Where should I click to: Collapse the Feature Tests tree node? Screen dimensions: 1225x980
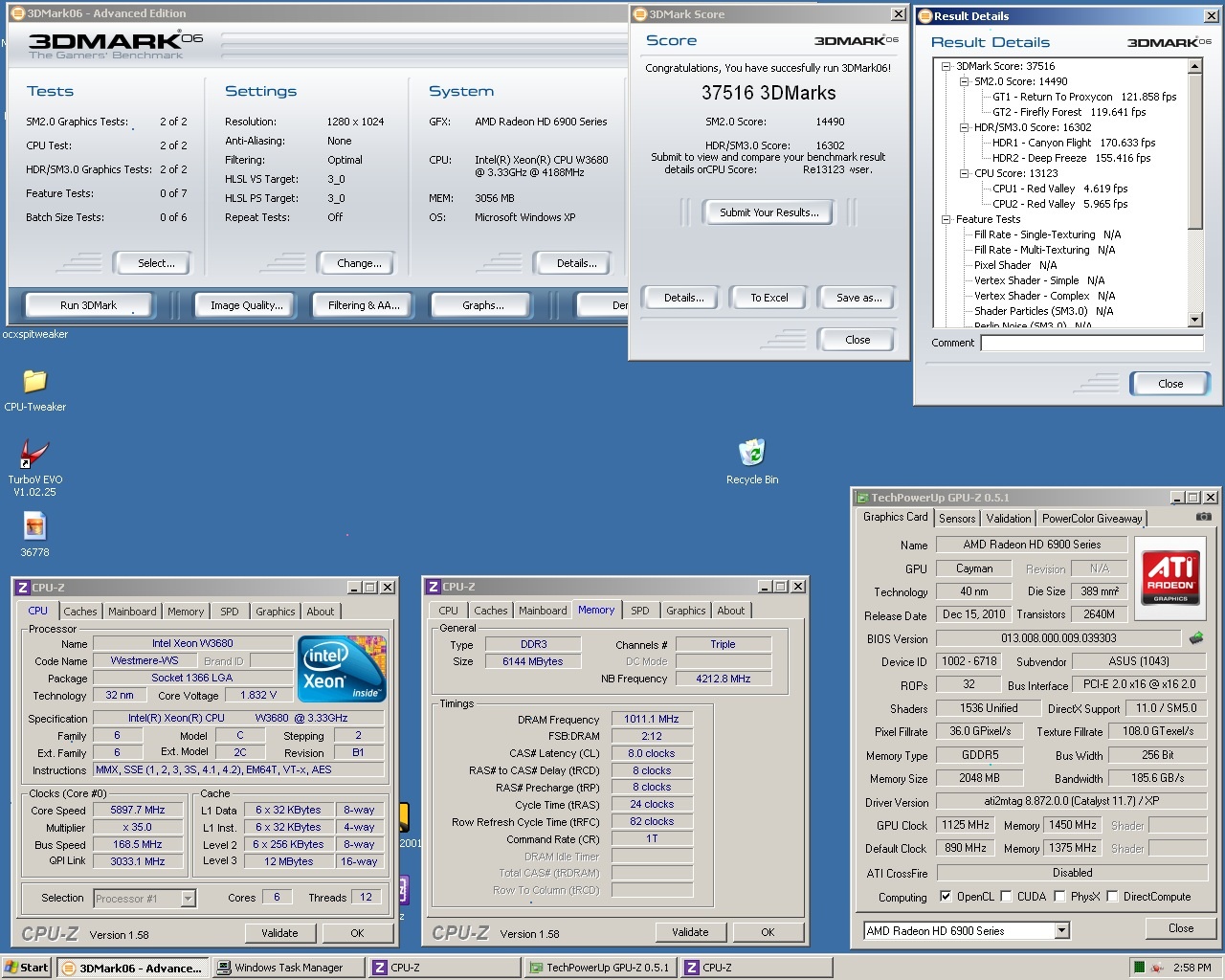pyautogui.click(x=946, y=220)
